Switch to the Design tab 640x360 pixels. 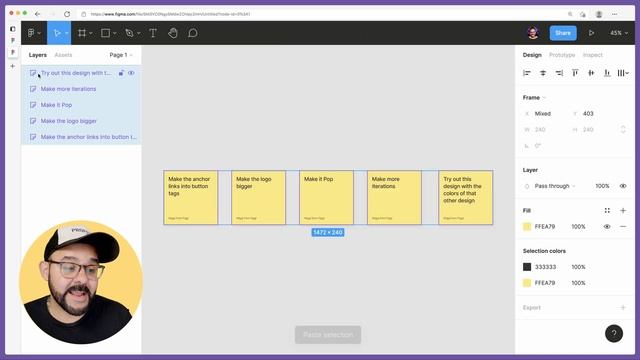click(532, 55)
